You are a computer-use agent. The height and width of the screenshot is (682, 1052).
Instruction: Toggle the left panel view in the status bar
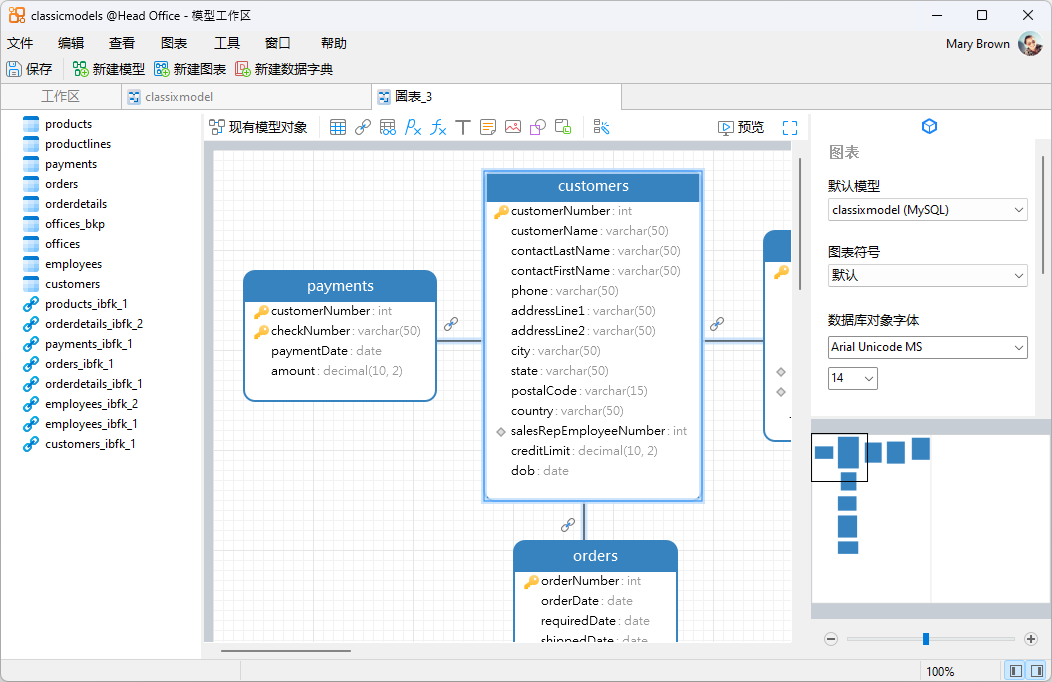1015,670
